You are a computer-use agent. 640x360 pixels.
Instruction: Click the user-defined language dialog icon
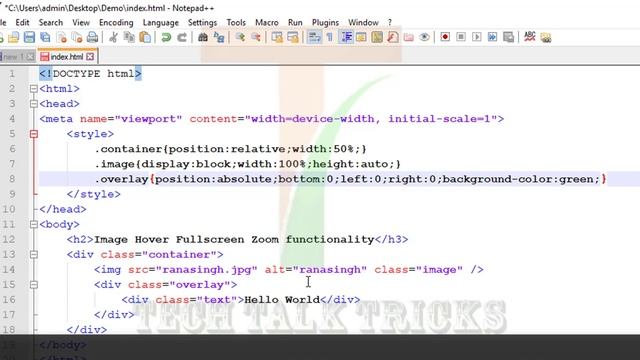click(361, 38)
